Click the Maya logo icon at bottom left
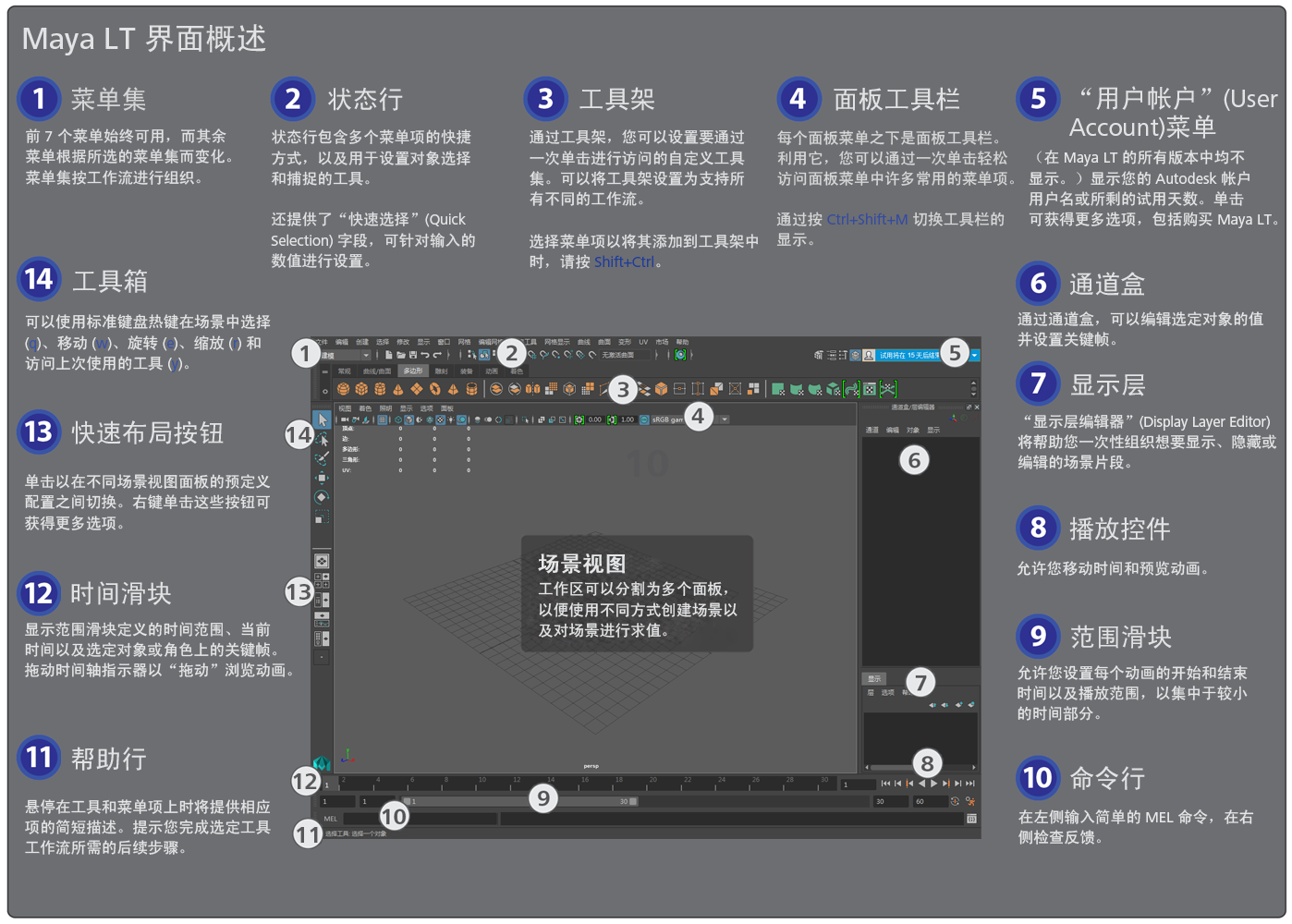1292x924 pixels. point(322,762)
